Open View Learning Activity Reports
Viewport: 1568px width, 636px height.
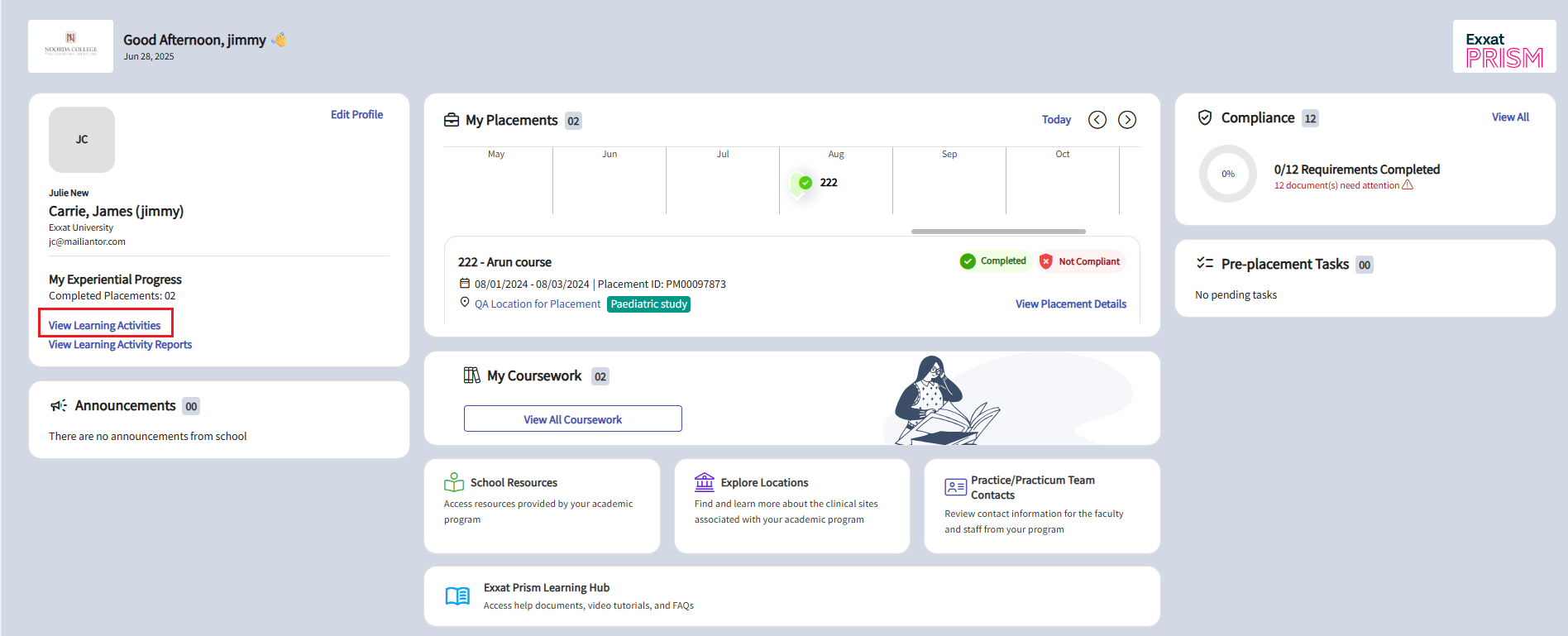click(x=120, y=345)
